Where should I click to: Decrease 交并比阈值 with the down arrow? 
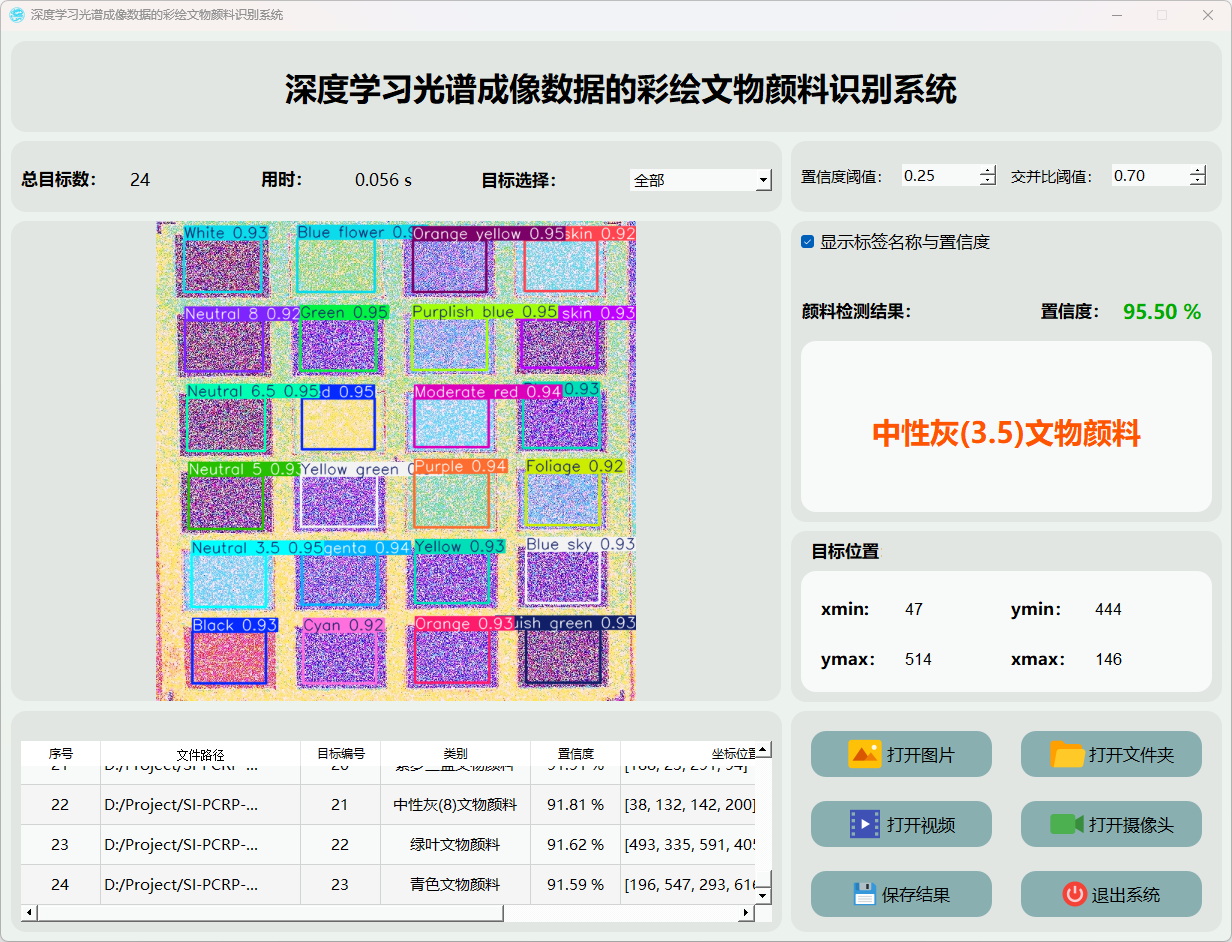(x=1198, y=181)
